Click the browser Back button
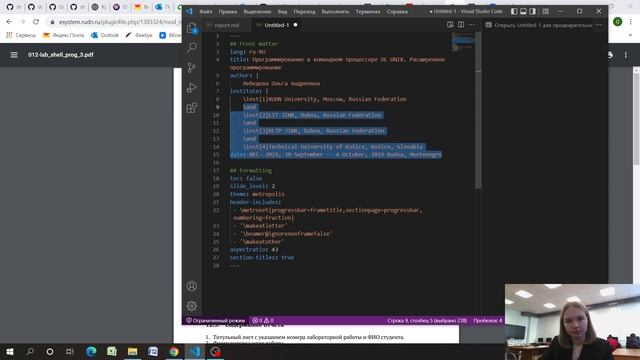This screenshot has height=360, width=640. coord(9,22)
